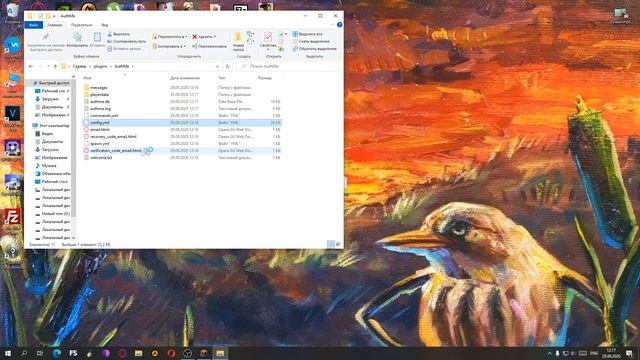This screenshot has height=360, width=640.
Task: Open the Файл ribbon tab
Action: (33, 25)
